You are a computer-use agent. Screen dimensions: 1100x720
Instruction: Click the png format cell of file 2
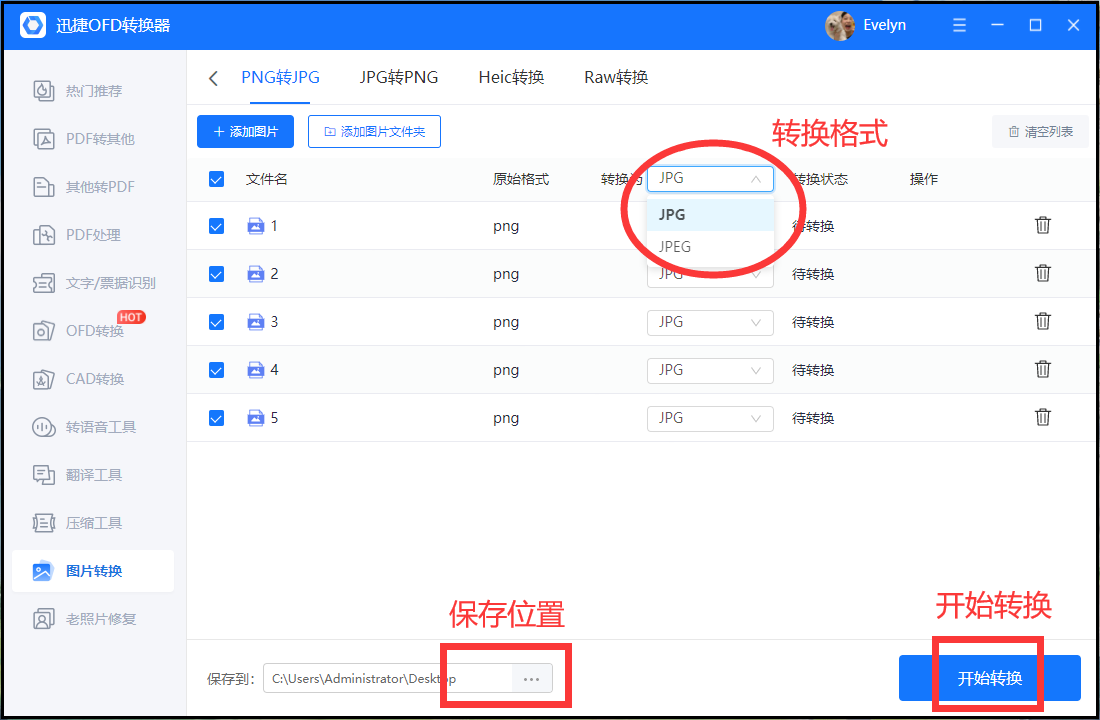506,274
